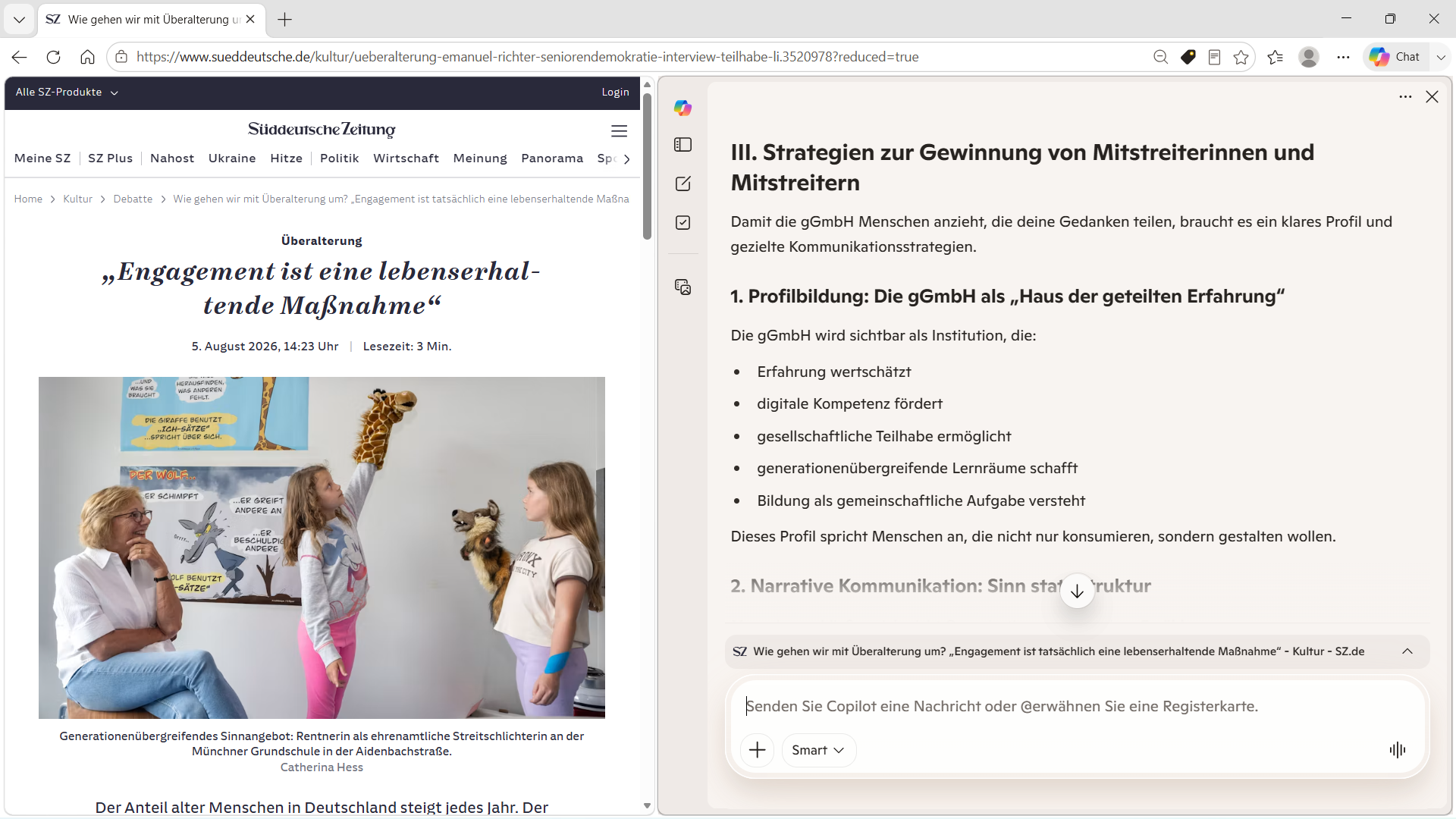The height and width of the screenshot is (819, 1456).
Task: Click the bullet 'Erfahrung wertschätzt'
Action: 834,372
